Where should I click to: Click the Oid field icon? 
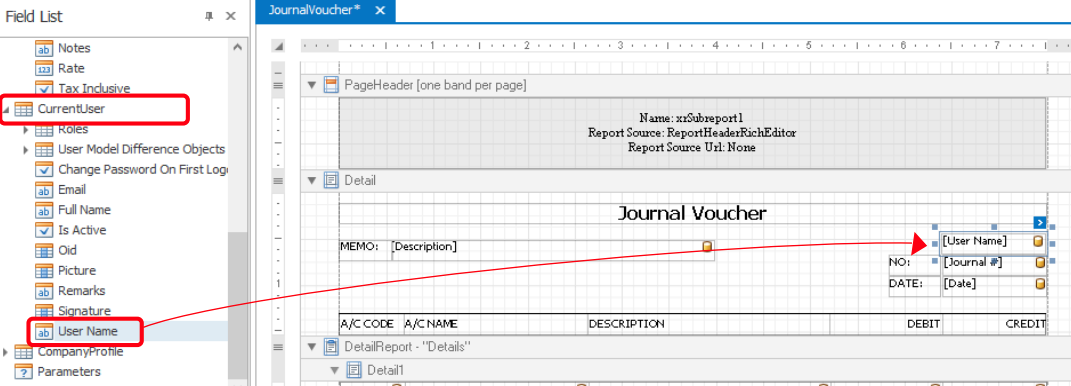pyautogui.click(x=44, y=251)
